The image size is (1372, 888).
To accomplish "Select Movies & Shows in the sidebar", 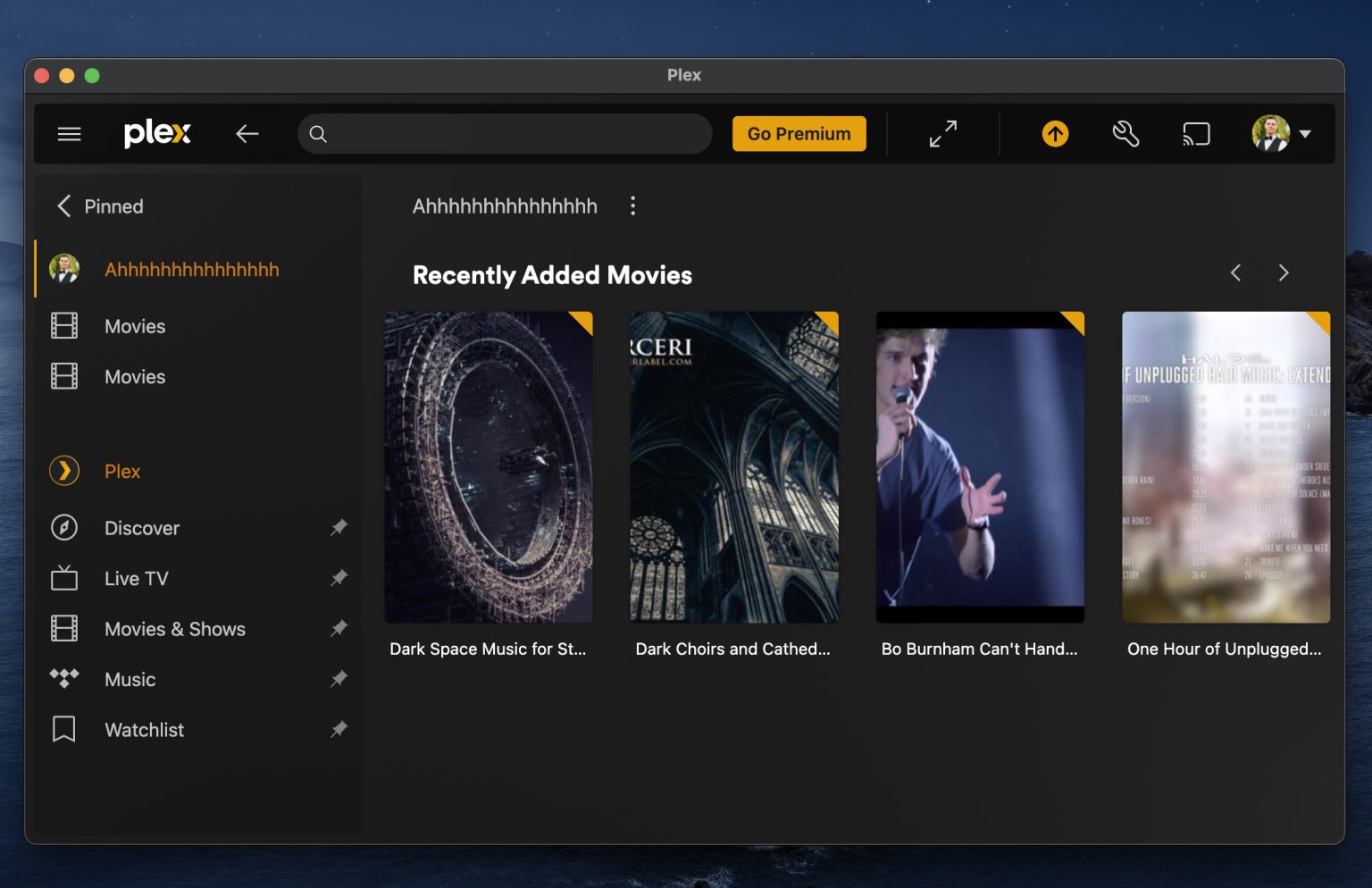I will point(174,629).
